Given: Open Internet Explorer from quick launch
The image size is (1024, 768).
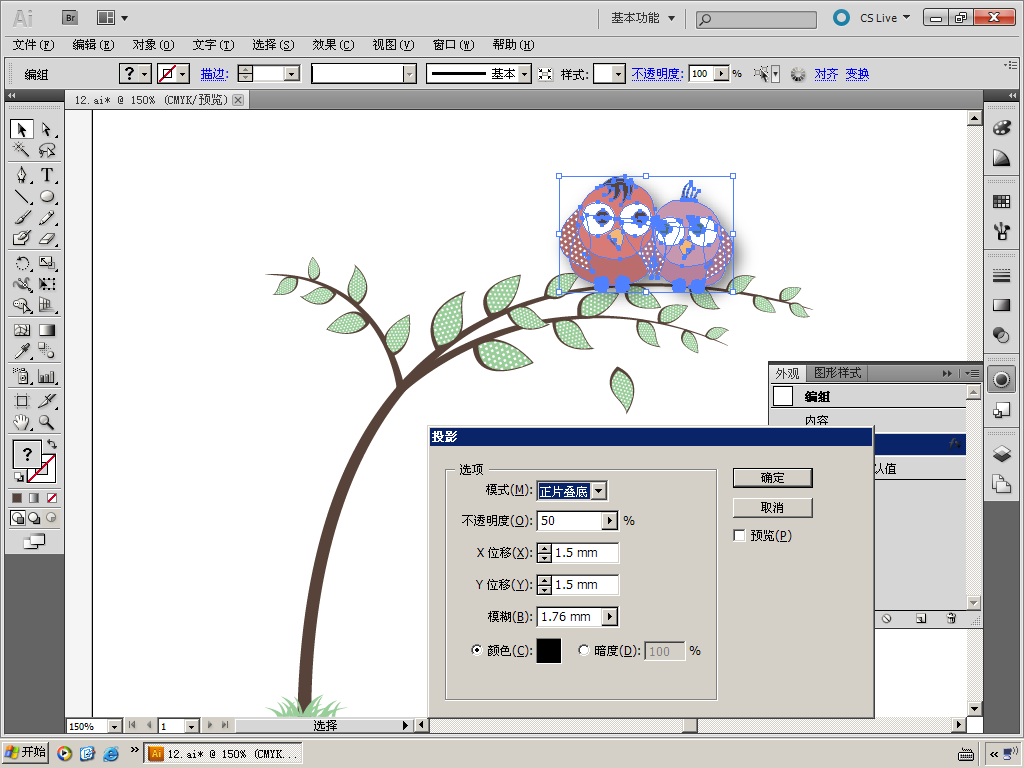Looking at the screenshot, I should point(112,754).
